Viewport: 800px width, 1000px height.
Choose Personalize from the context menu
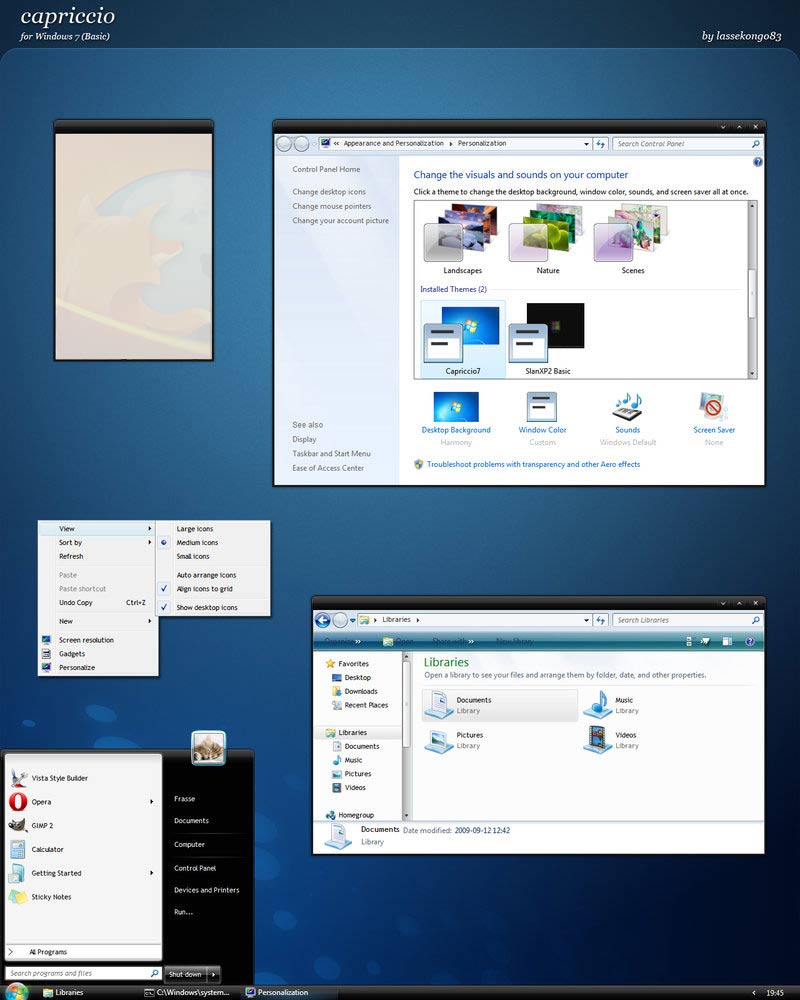click(x=76, y=667)
